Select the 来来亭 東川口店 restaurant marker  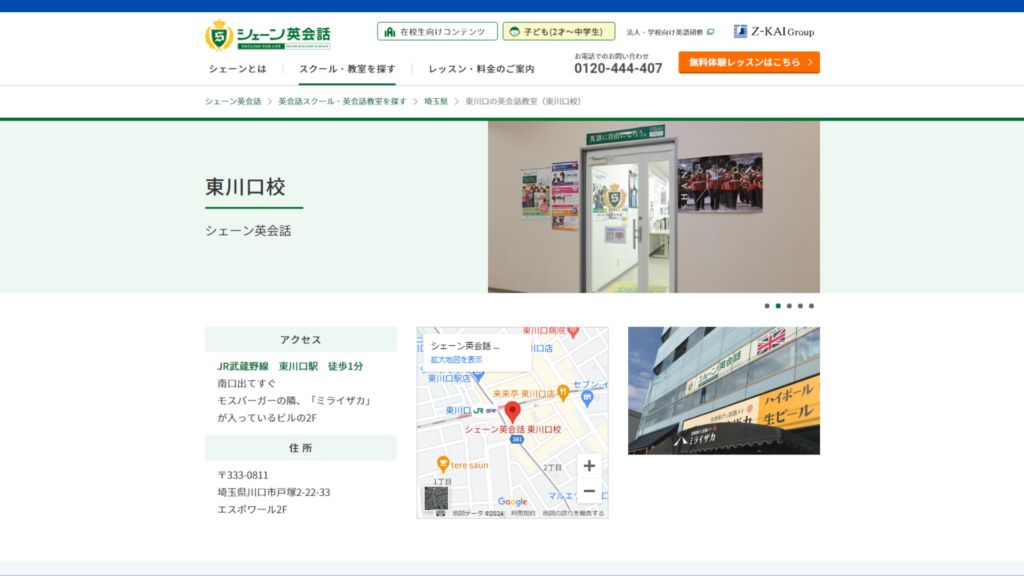563,392
